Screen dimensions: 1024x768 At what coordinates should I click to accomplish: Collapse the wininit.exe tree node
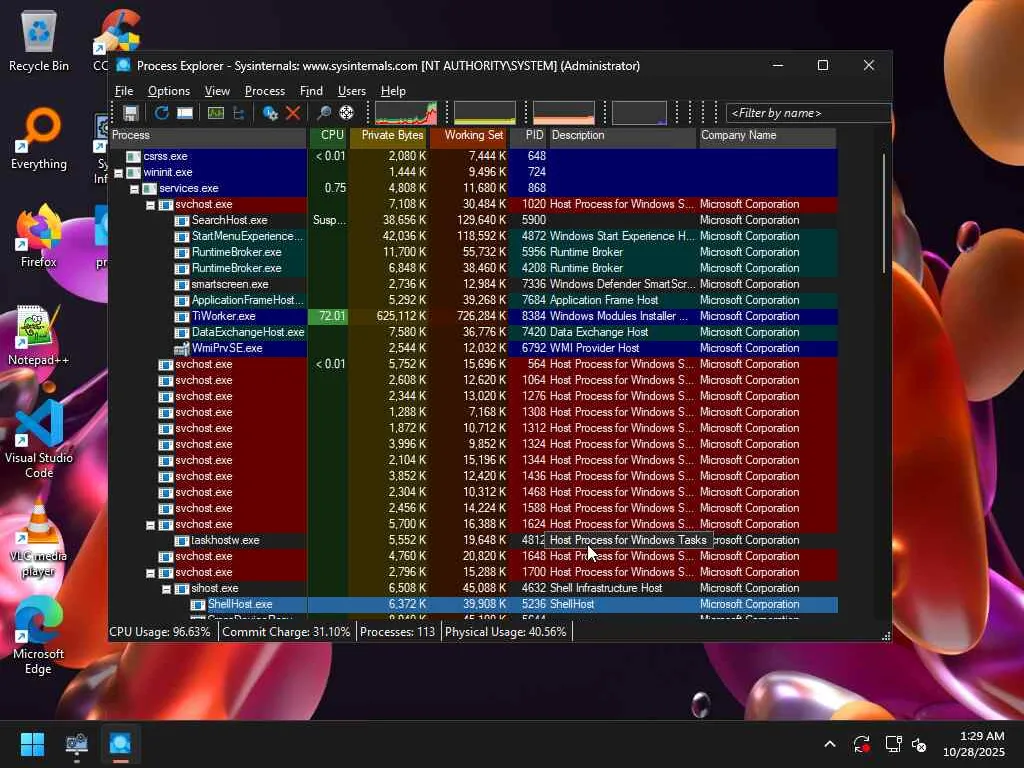[x=118, y=173]
